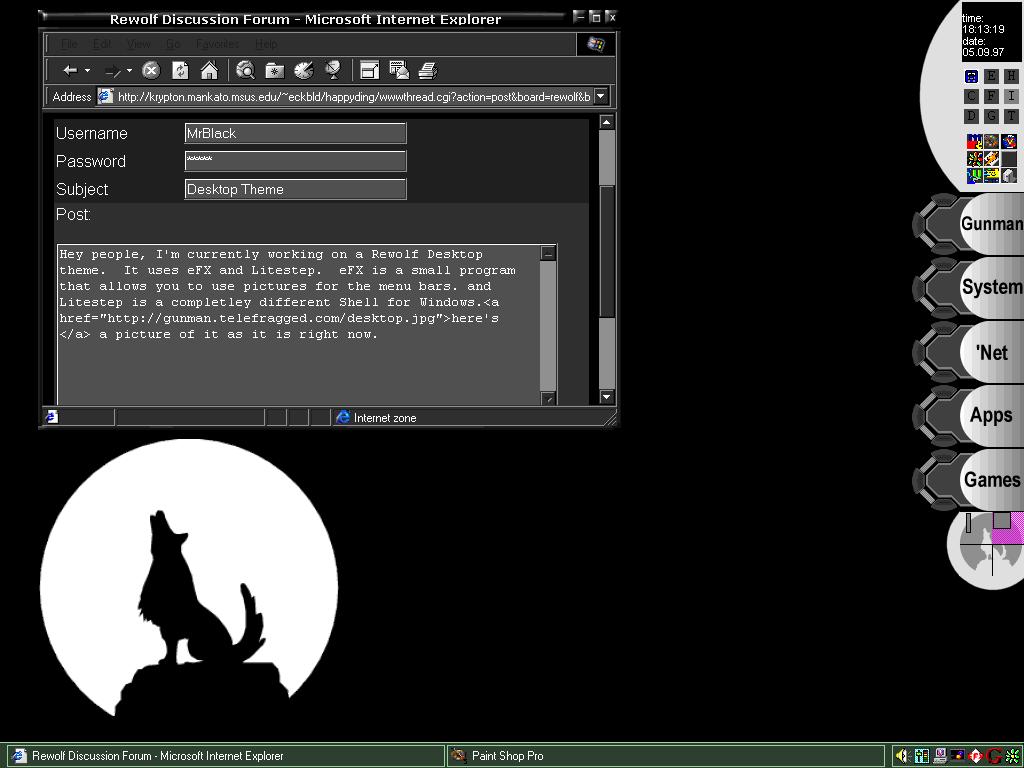Open the Help menu
The image size is (1024, 768).
tap(266, 44)
